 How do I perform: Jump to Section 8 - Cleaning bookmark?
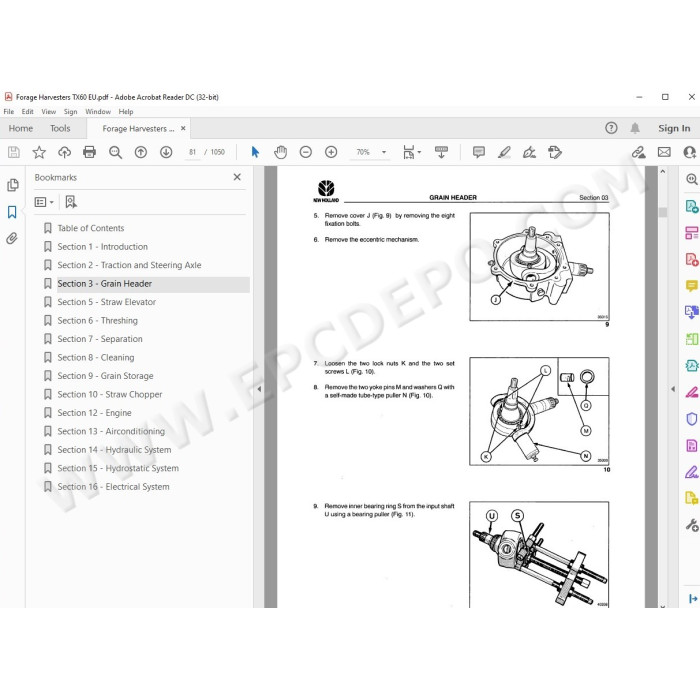click(x=96, y=358)
